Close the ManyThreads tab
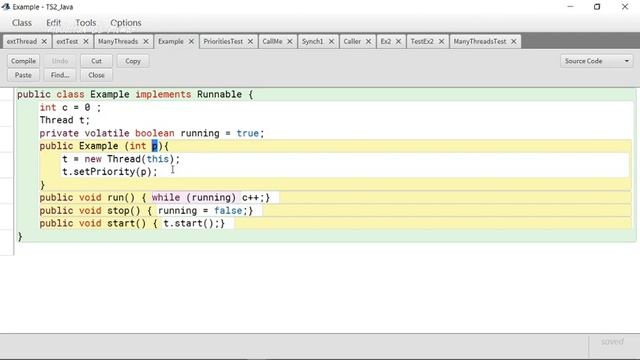 [x=146, y=42]
